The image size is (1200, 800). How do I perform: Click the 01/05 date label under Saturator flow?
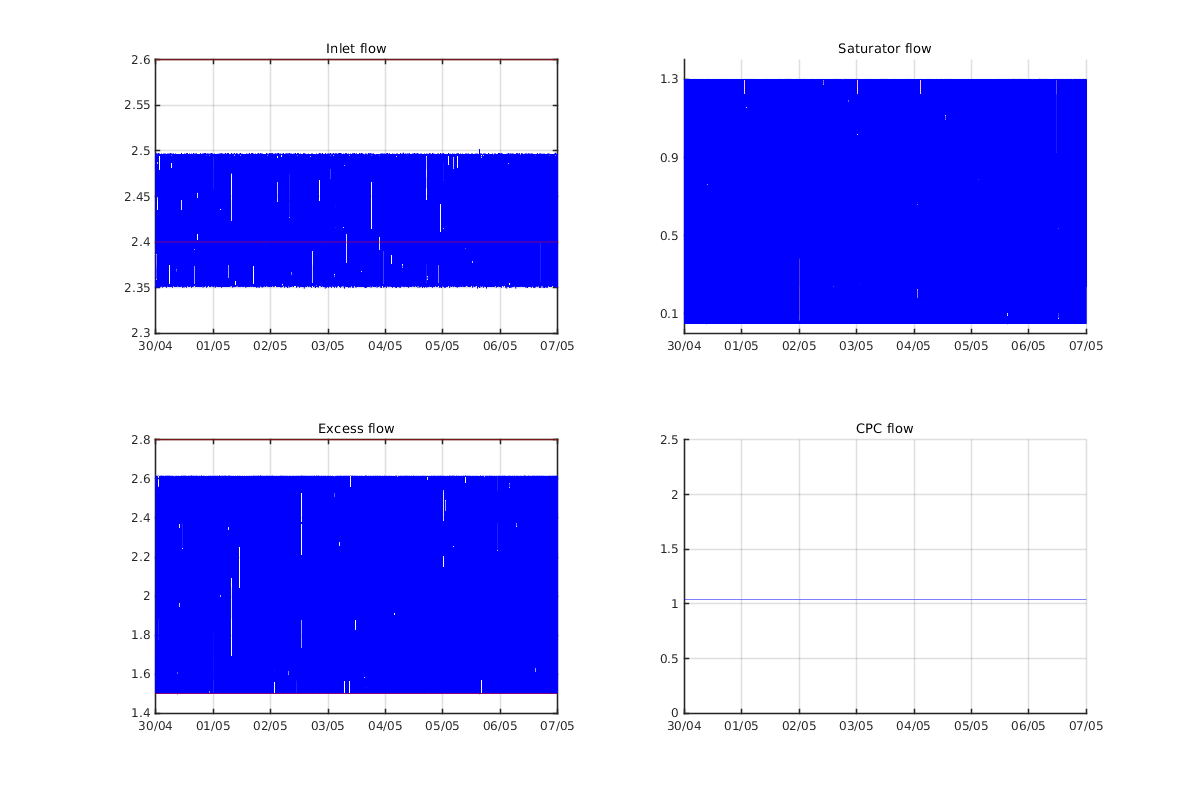coord(741,346)
